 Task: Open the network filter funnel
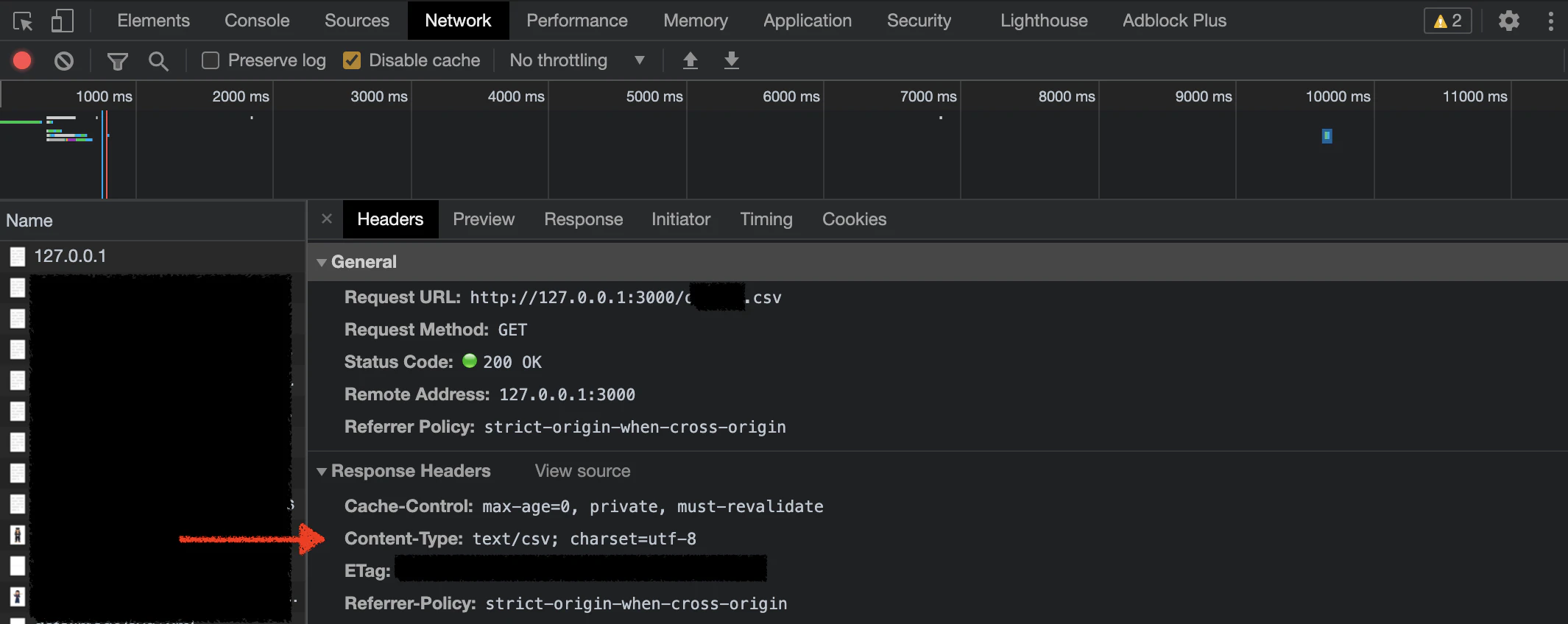coord(117,61)
